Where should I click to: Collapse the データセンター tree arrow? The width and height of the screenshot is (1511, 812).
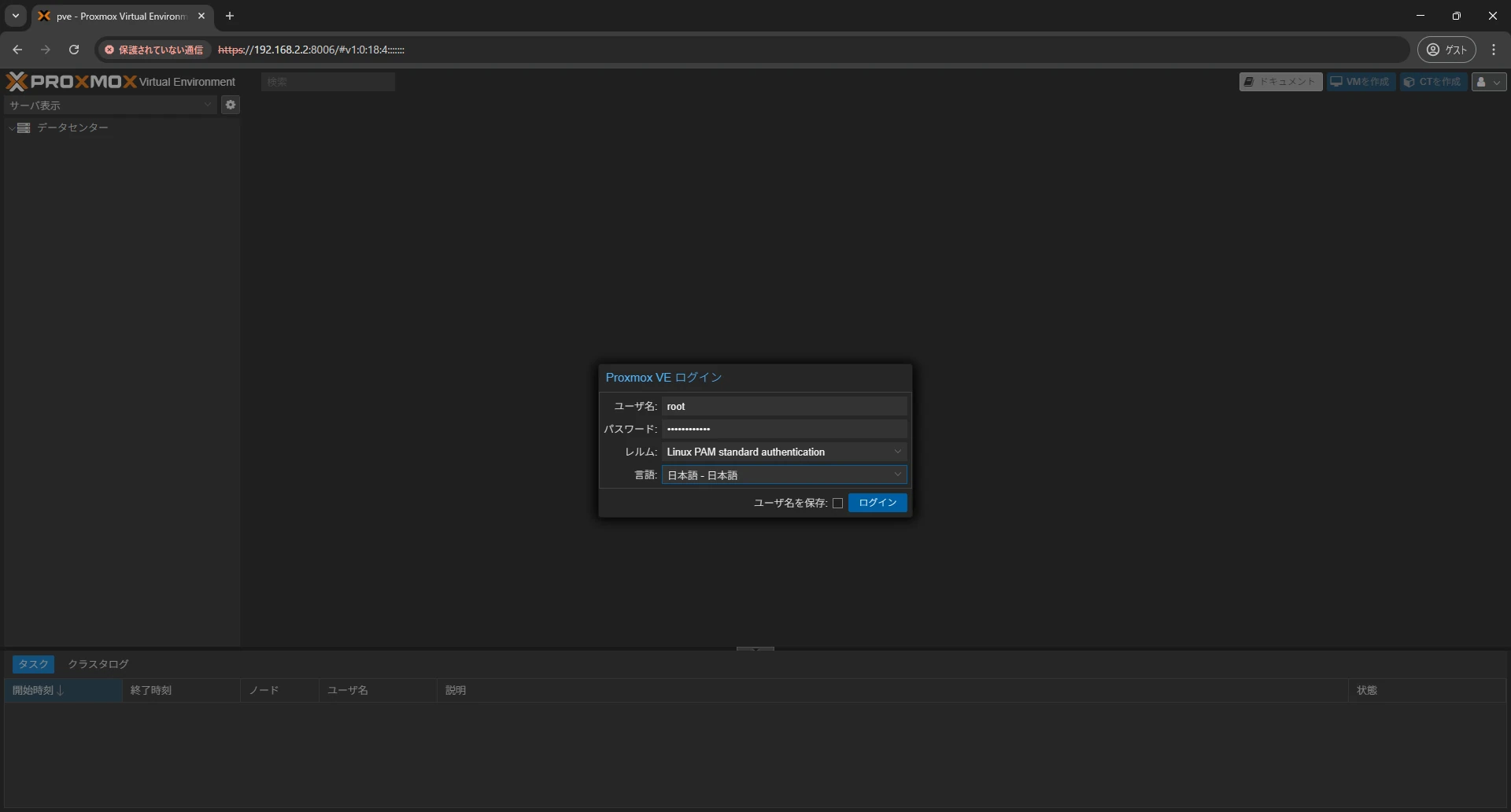pos(11,127)
